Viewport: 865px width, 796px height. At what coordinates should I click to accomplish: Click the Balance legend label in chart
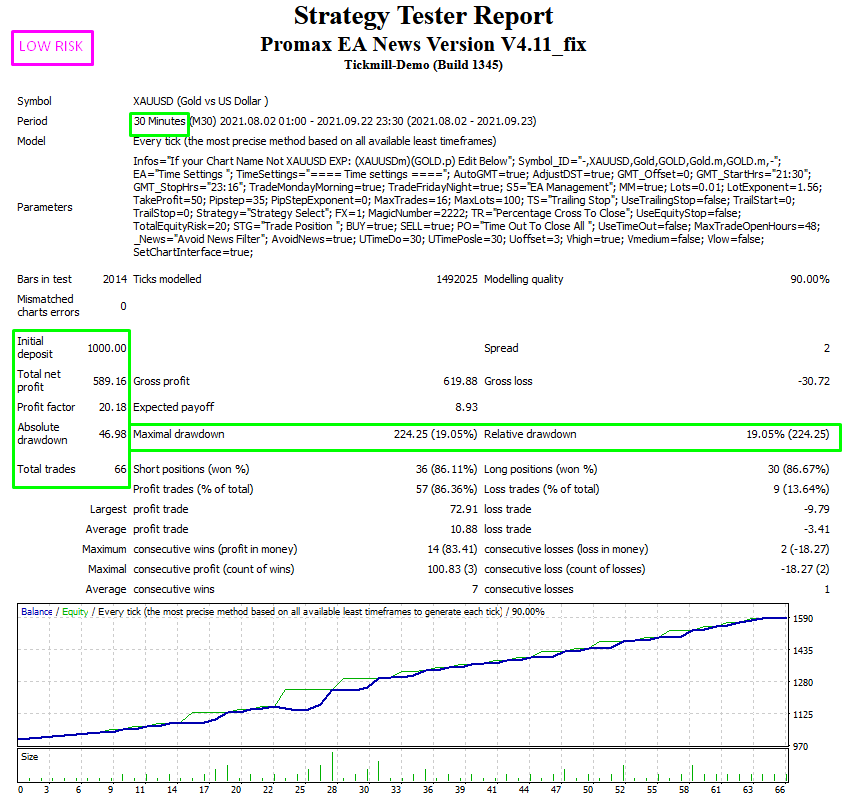[36, 612]
